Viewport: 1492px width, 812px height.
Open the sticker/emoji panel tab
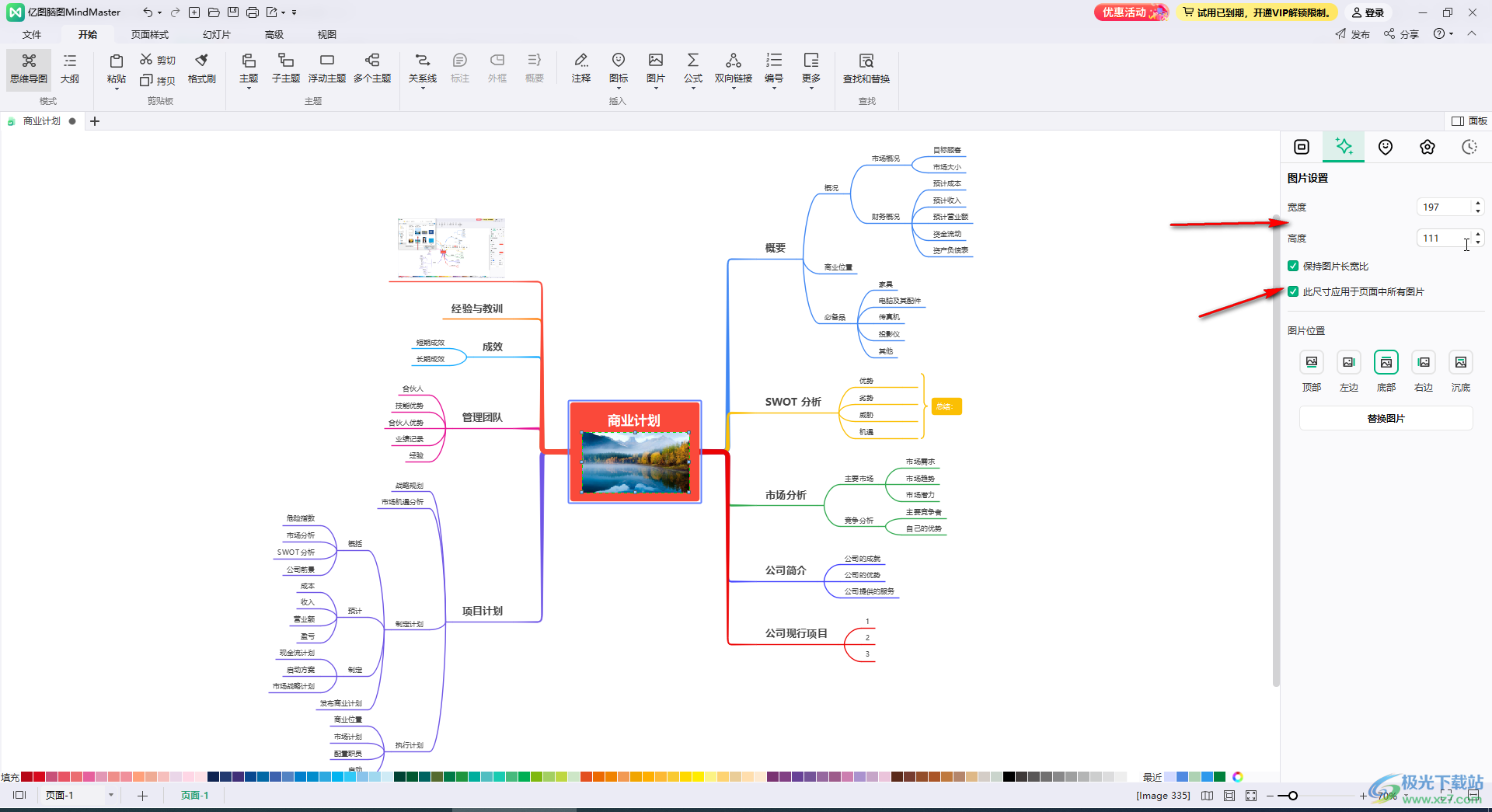pos(1386,147)
